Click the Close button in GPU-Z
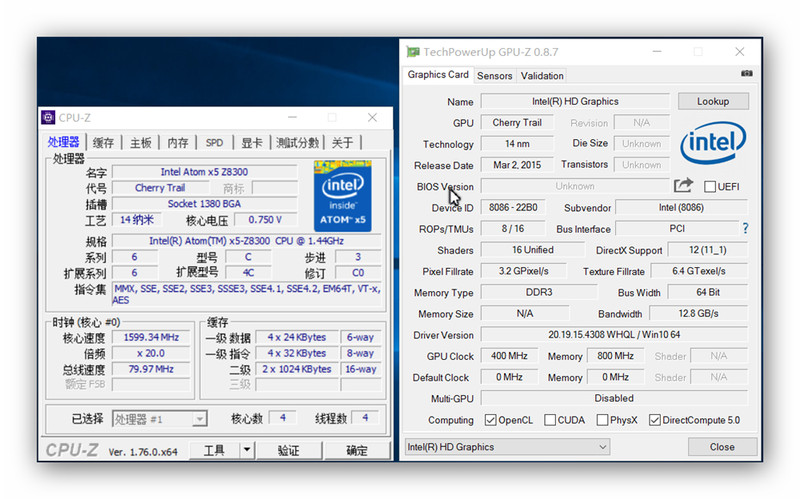 pyautogui.click(x=722, y=447)
